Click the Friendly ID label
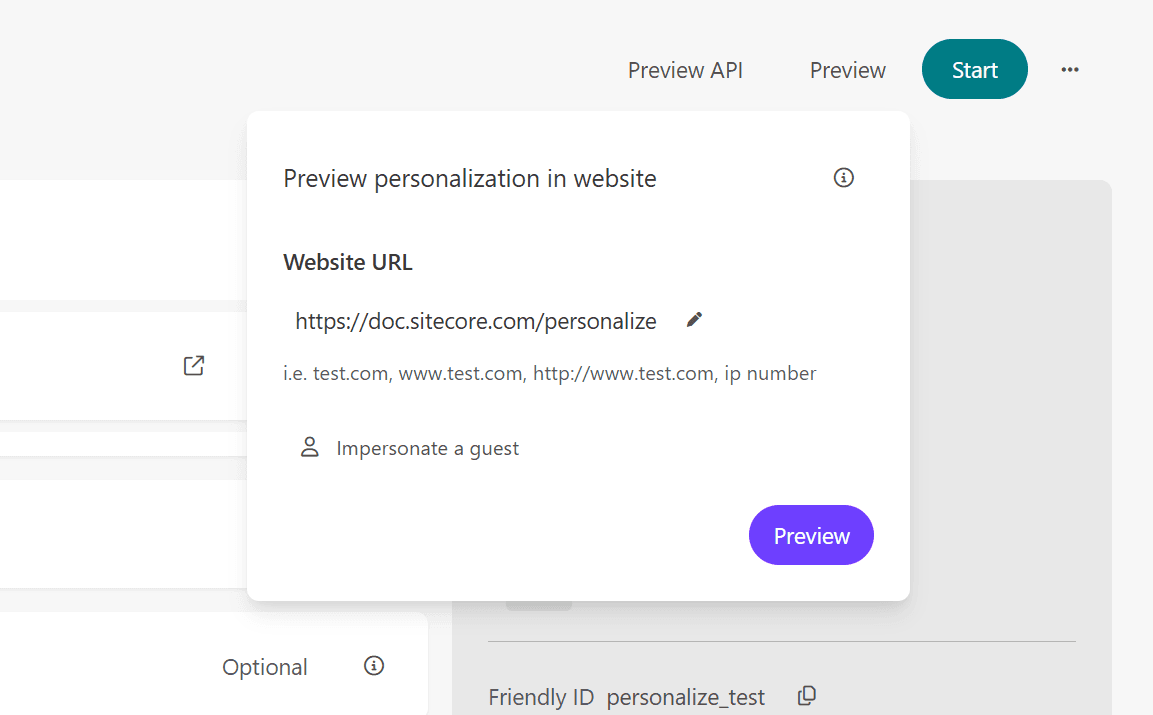1153x715 pixels. (x=541, y=697)
